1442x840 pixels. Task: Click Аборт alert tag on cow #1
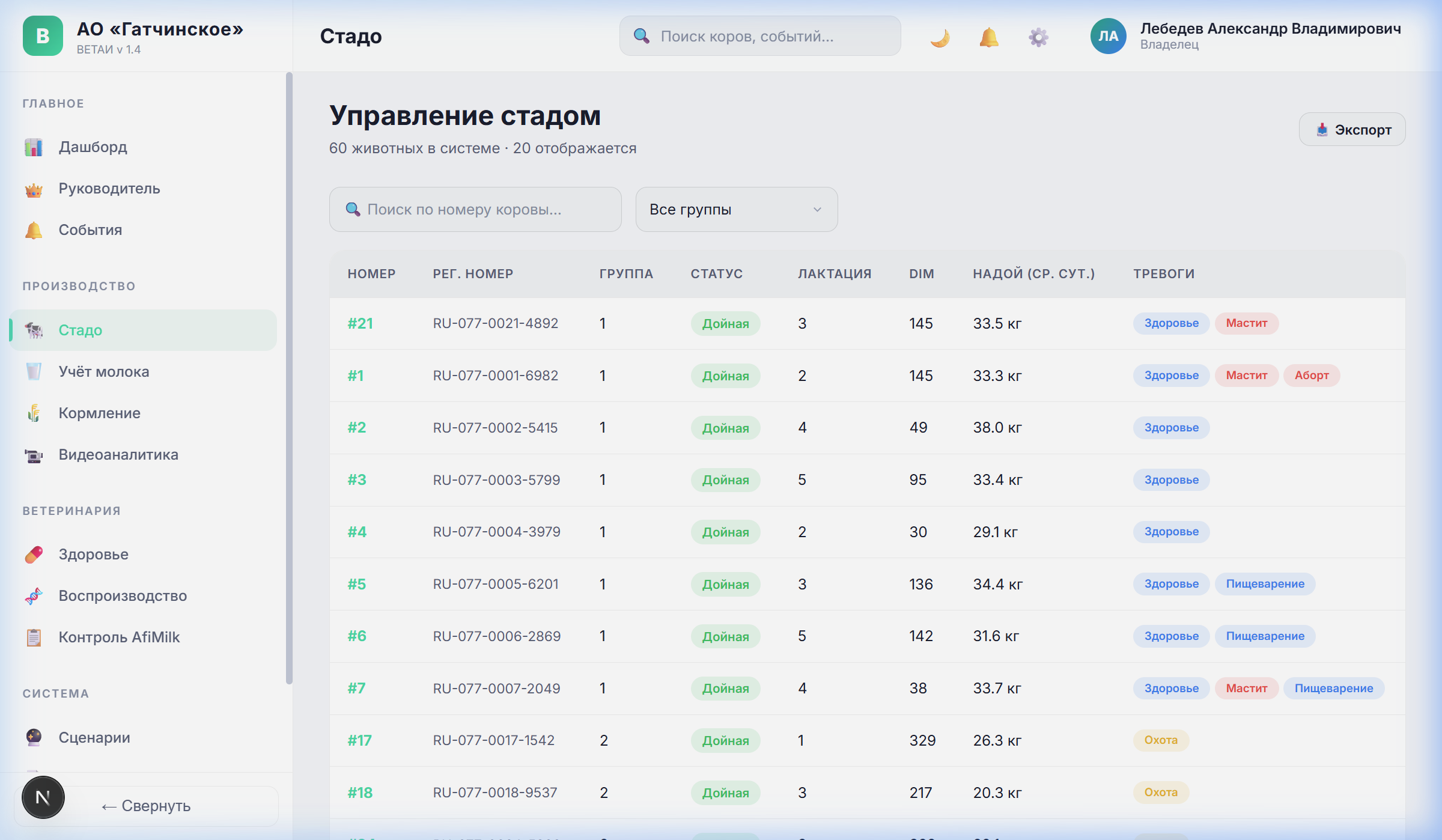1311,376
